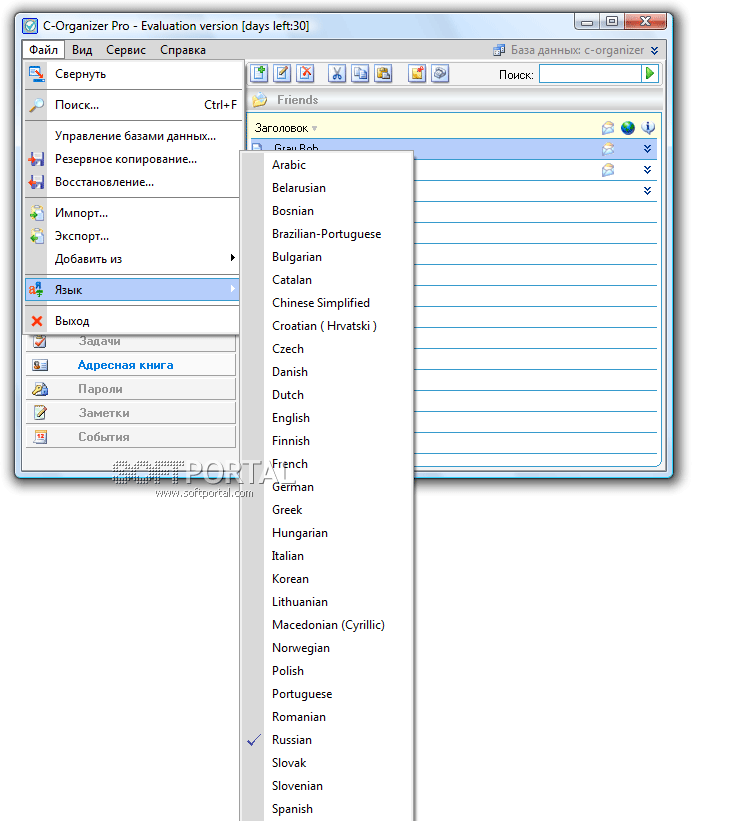Switch language to German
Viewport: 752px width, 821px height.
[x=327, y=487]
